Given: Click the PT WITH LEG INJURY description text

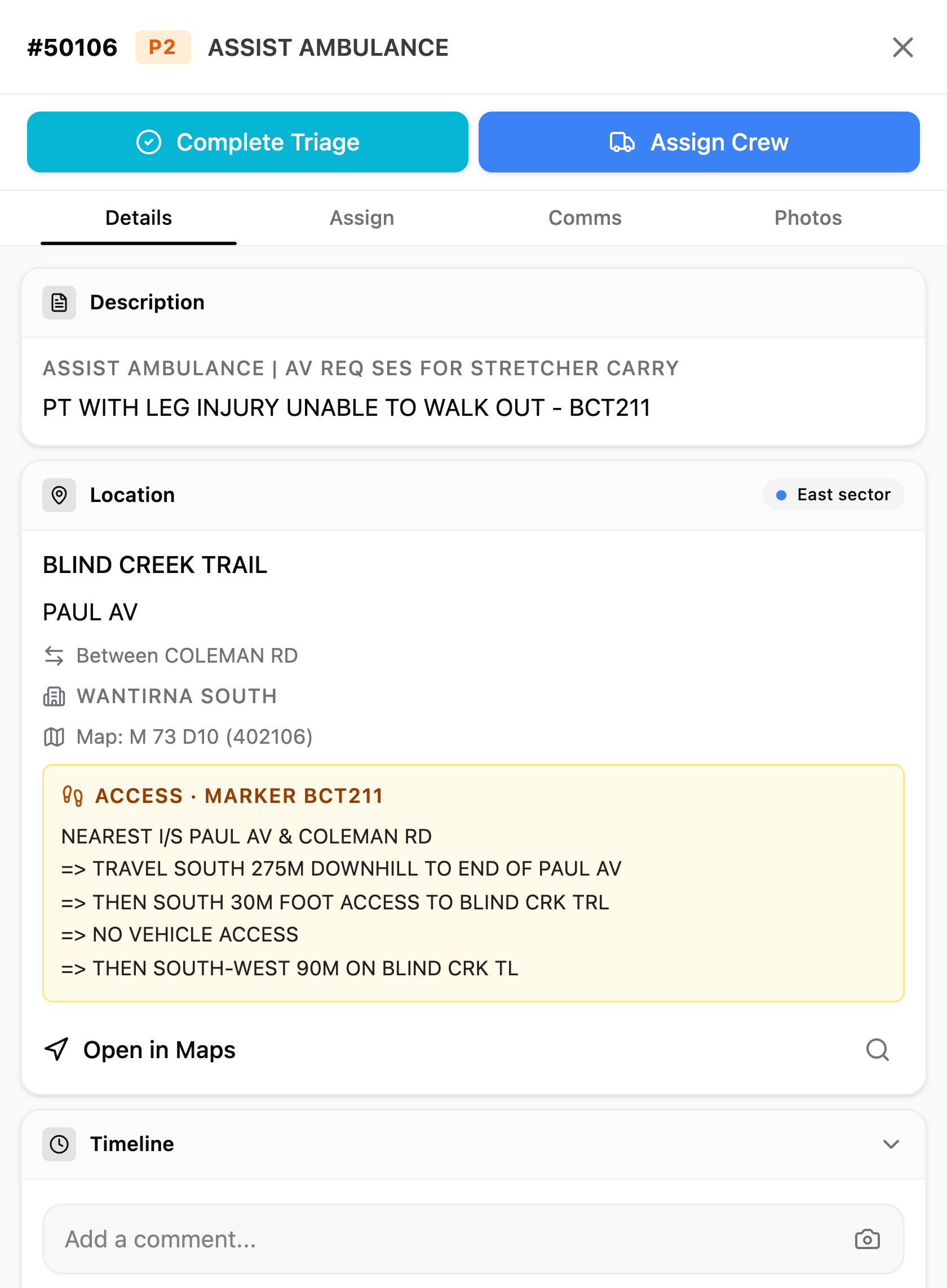Looking at the screenshot, I should [x=347, y=408].
